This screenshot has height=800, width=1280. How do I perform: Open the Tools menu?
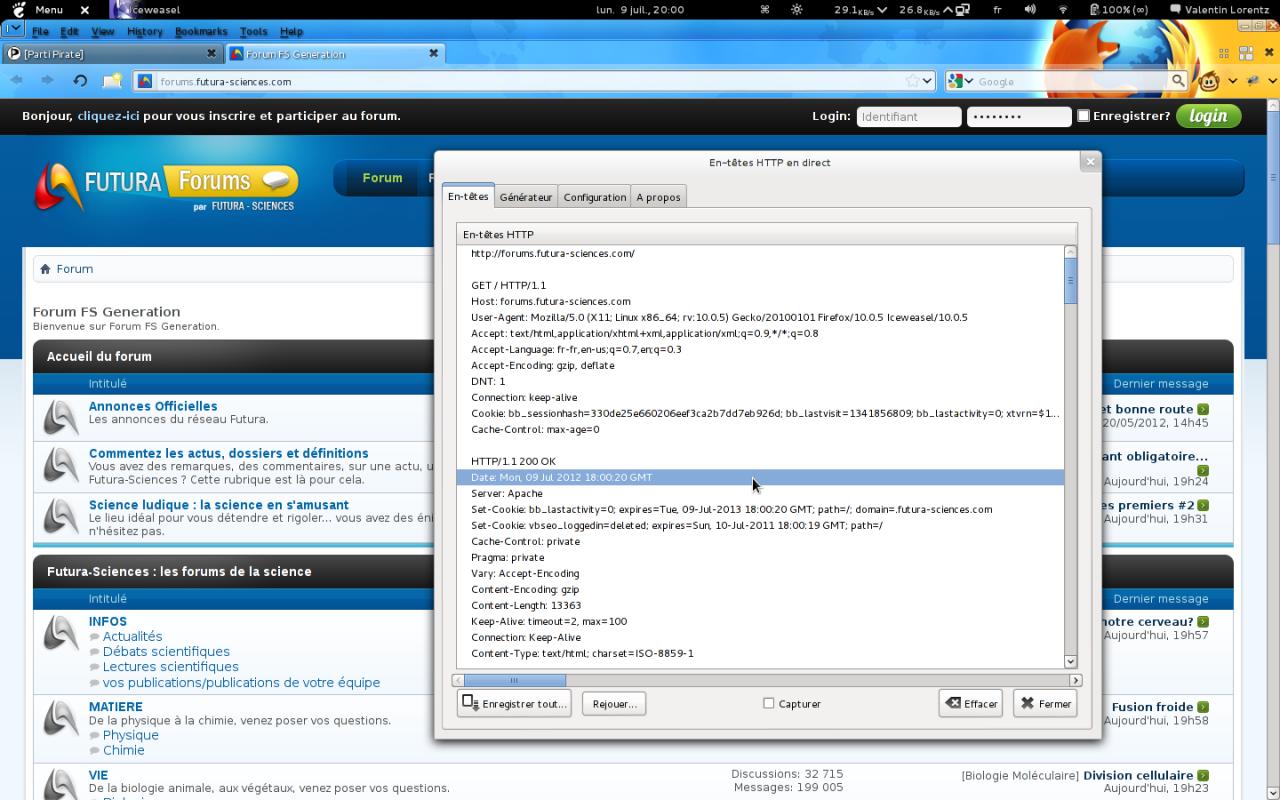pos(254,32)
